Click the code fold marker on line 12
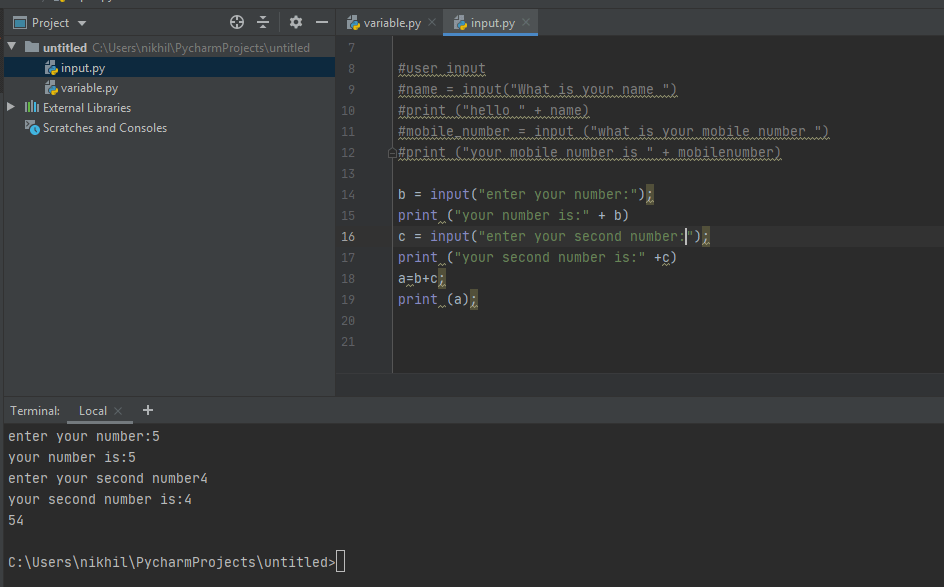The width and height of the screenshot is (944, 587). point(392,153)
